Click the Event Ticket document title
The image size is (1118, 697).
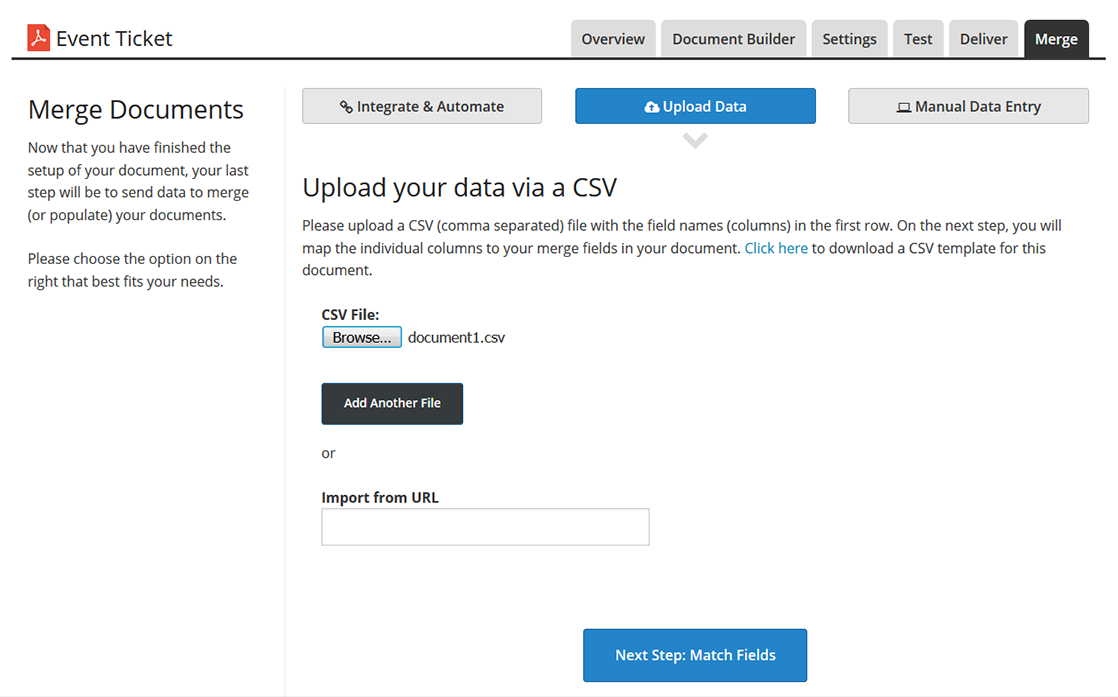tap(114, 38)
